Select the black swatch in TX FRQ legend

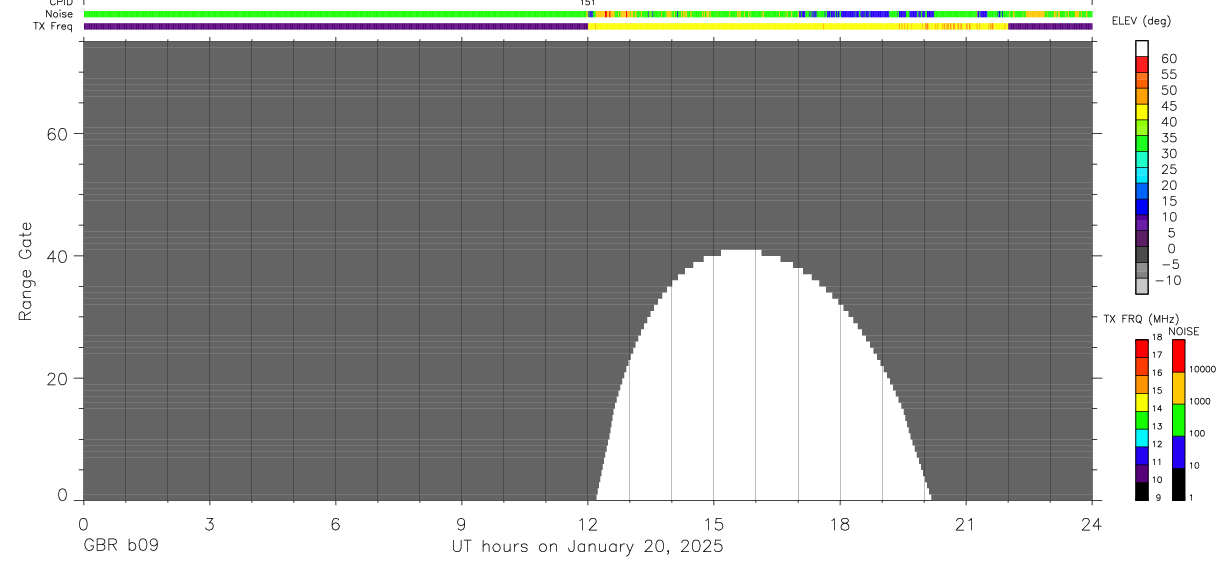(x=1142, y=491)
